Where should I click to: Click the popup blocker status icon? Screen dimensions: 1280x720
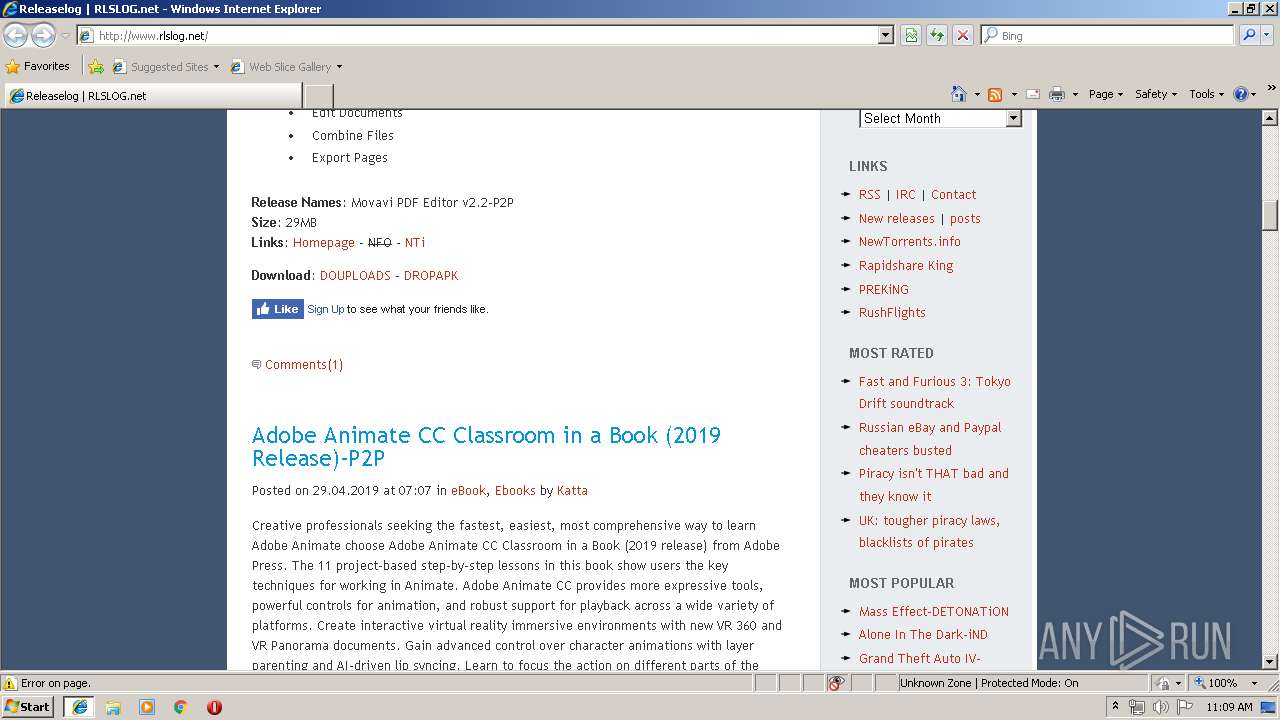837,683
